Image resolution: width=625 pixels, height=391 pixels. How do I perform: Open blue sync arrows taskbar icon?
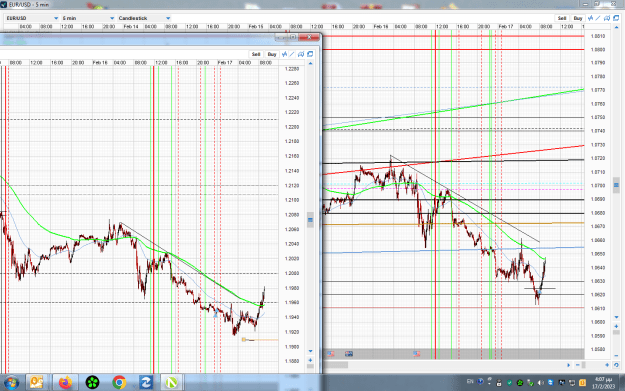(146, 383)
